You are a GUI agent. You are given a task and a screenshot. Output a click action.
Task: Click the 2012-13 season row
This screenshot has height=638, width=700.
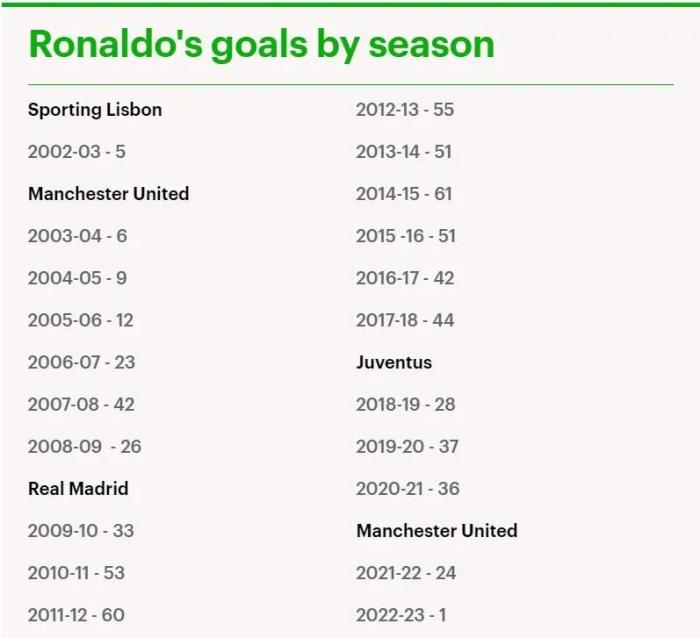(x=405, y=110)
